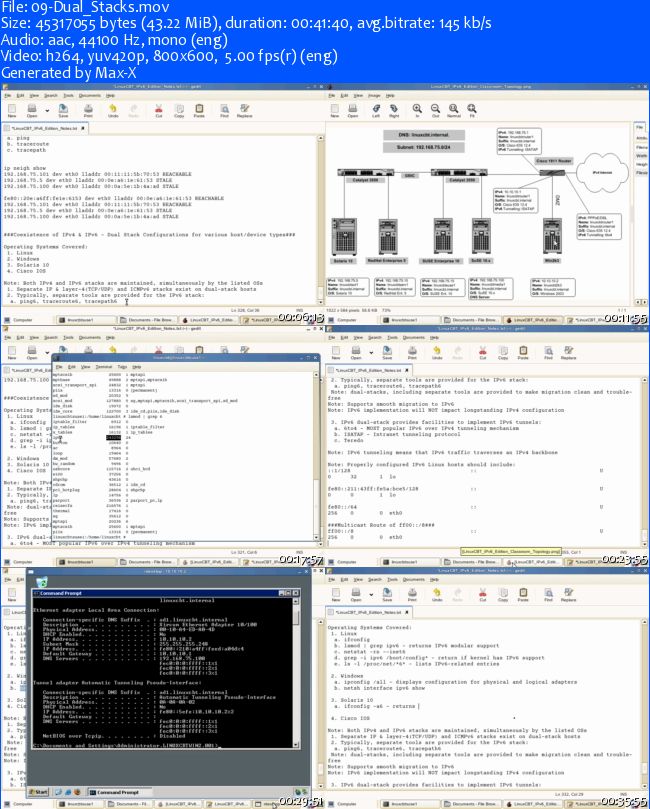Screen dimensions: 650x809
Task: Close the Notes document tab in 00:35:55 frame
Action: (407, 612)
